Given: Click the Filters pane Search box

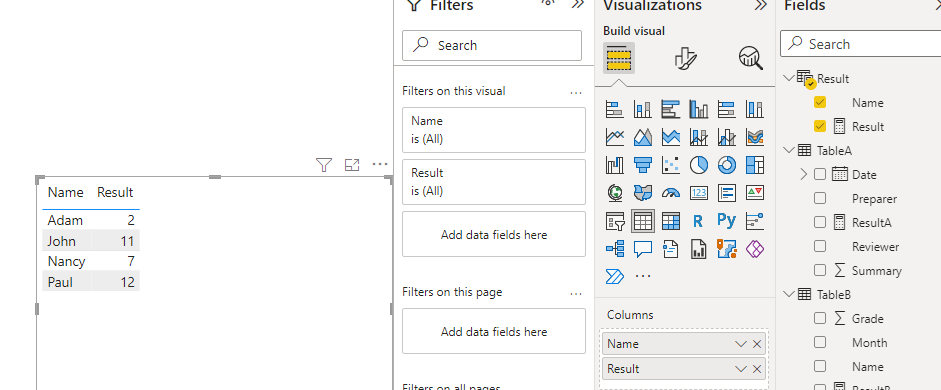Looking at the screenshot, I should 492,46.
